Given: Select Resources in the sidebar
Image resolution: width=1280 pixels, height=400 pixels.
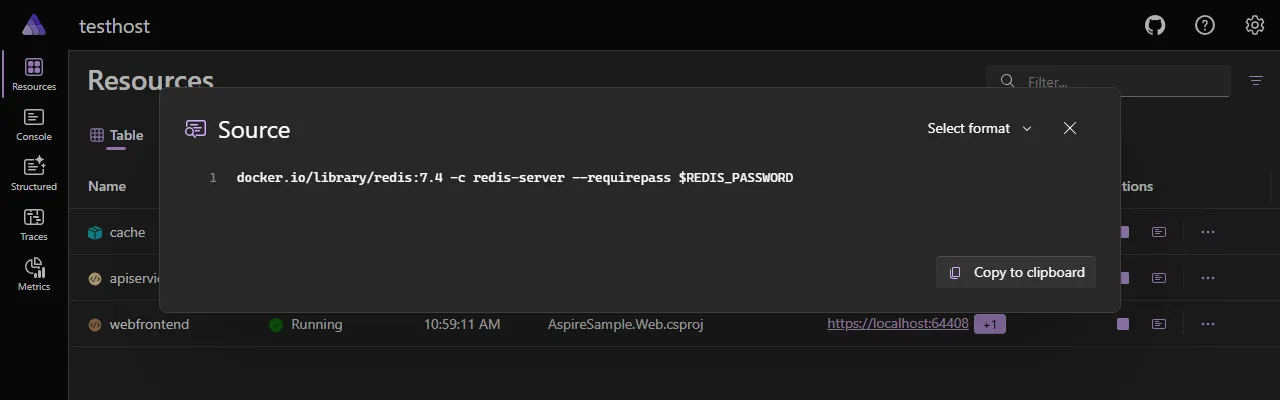Looking at the screenshot, I should coord(34,74).
